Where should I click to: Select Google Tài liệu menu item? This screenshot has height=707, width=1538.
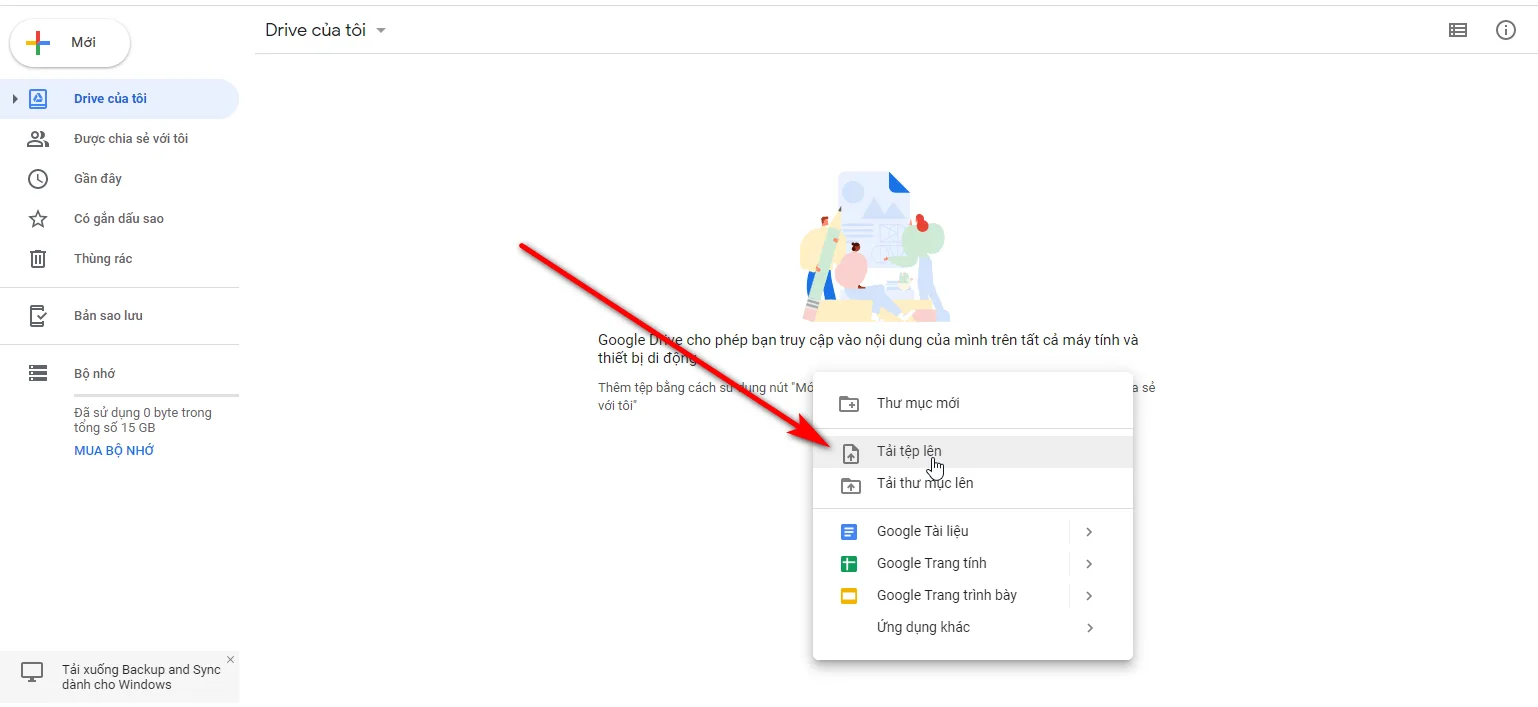[973, 531]
